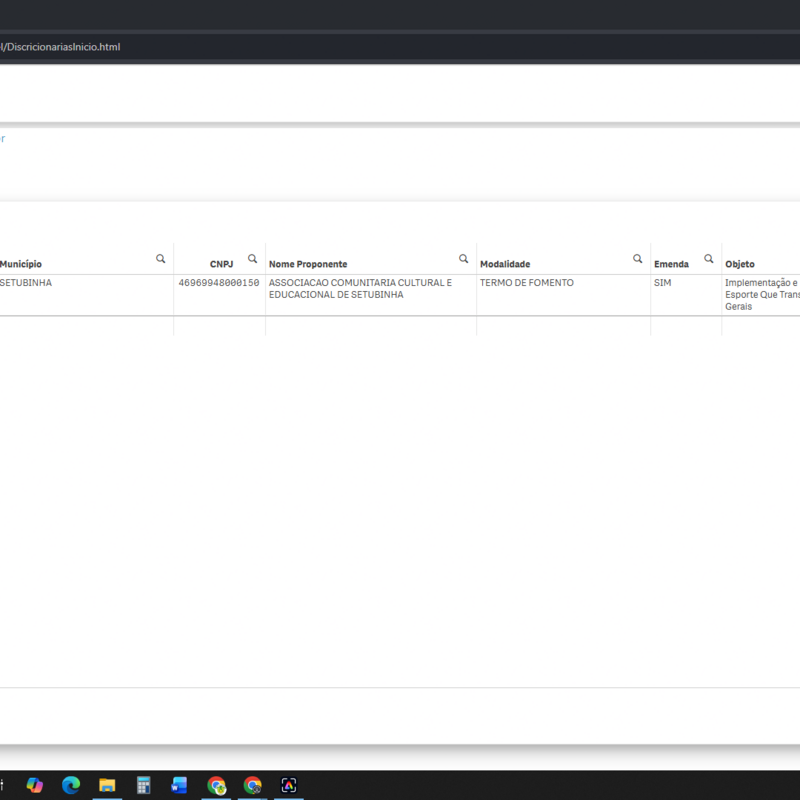Switch to Chrome with gray profile badge
This screenshot has width=800, height=800.
[x=253, y=785]
